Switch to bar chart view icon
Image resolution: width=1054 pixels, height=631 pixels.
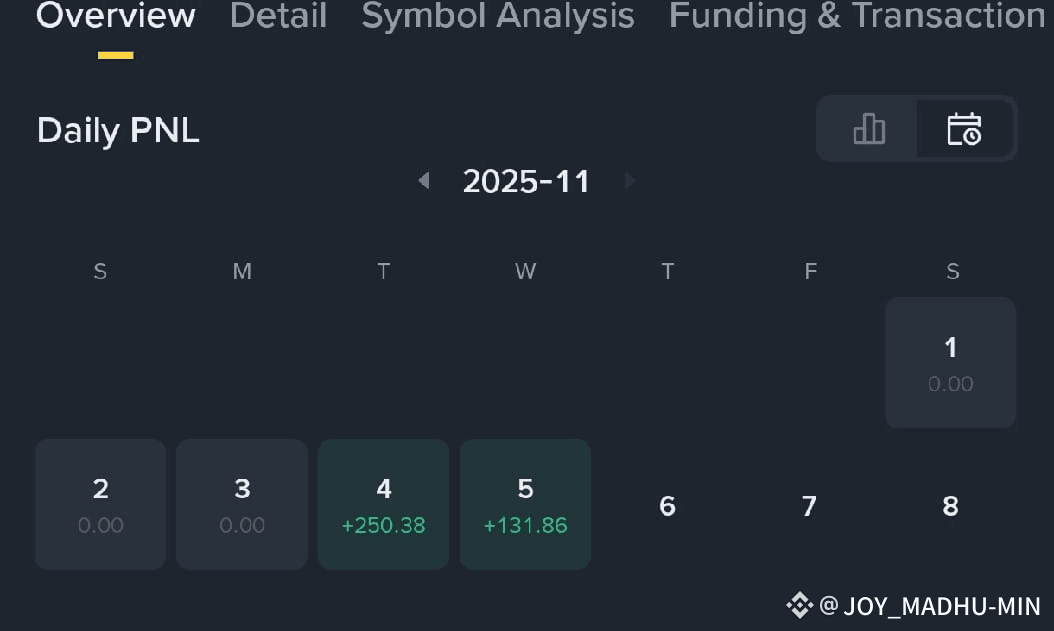[x=868, y=128]
